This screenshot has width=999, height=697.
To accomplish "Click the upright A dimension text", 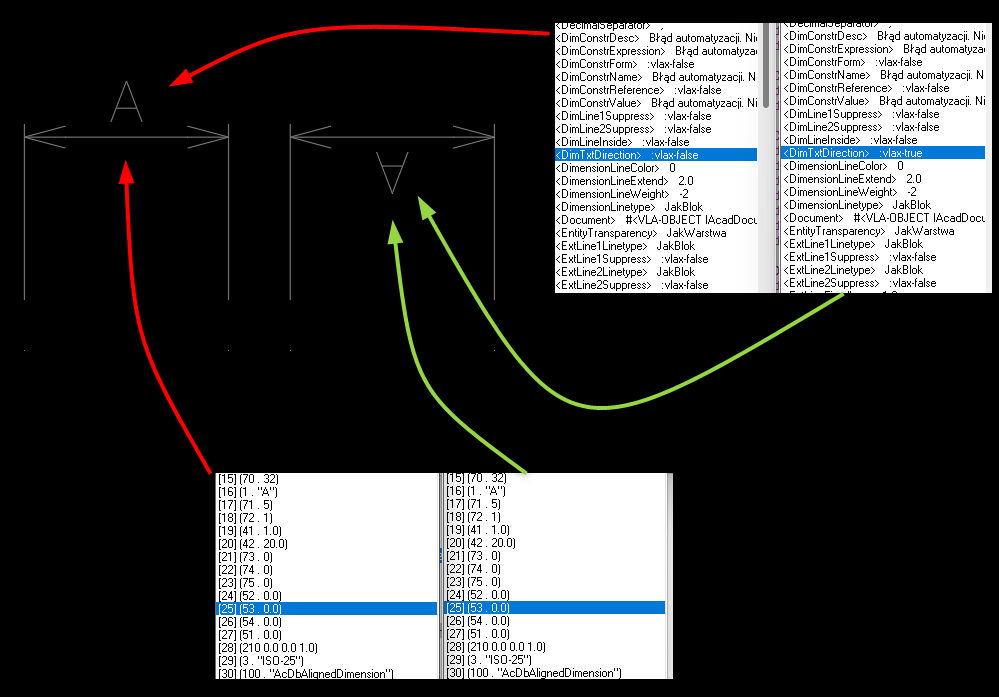I will click(126, 101).
